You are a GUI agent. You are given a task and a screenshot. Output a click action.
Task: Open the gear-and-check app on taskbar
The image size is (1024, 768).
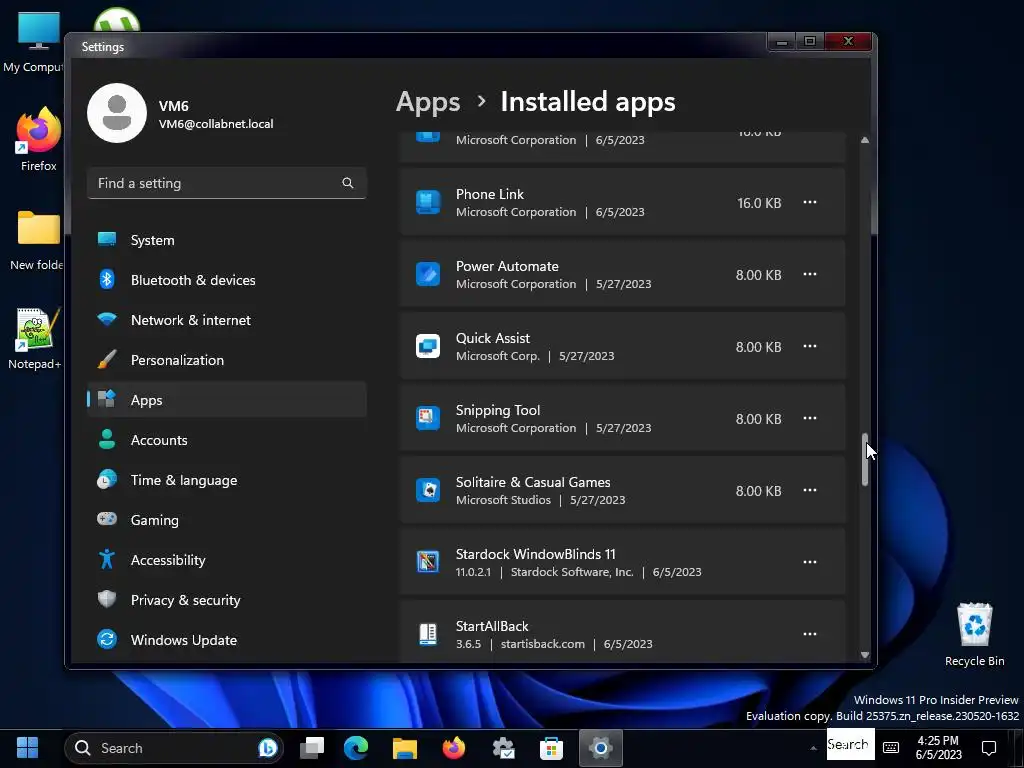503,748
